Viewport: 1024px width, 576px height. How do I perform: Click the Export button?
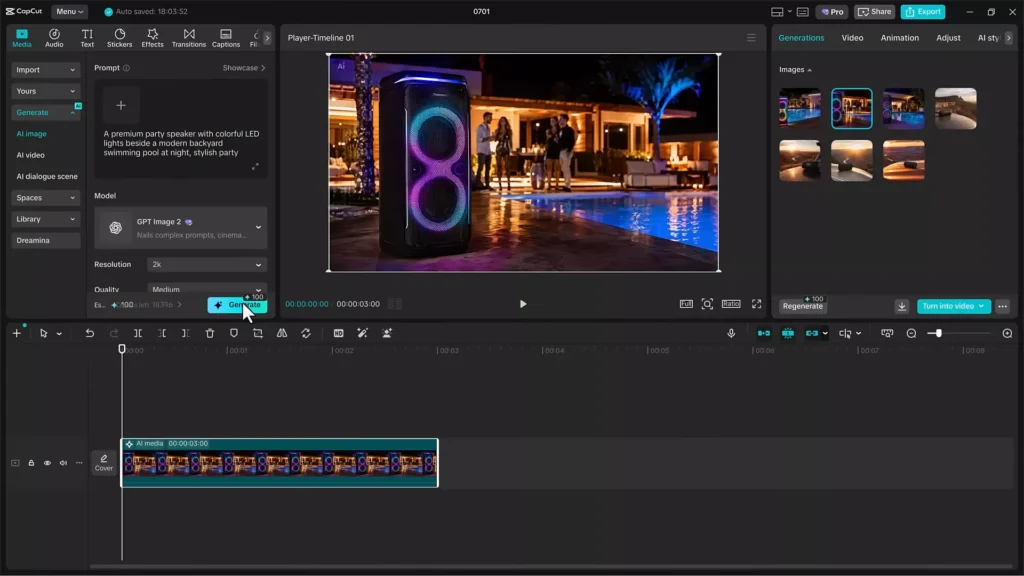pyautogui.click(x=923, y=12)
